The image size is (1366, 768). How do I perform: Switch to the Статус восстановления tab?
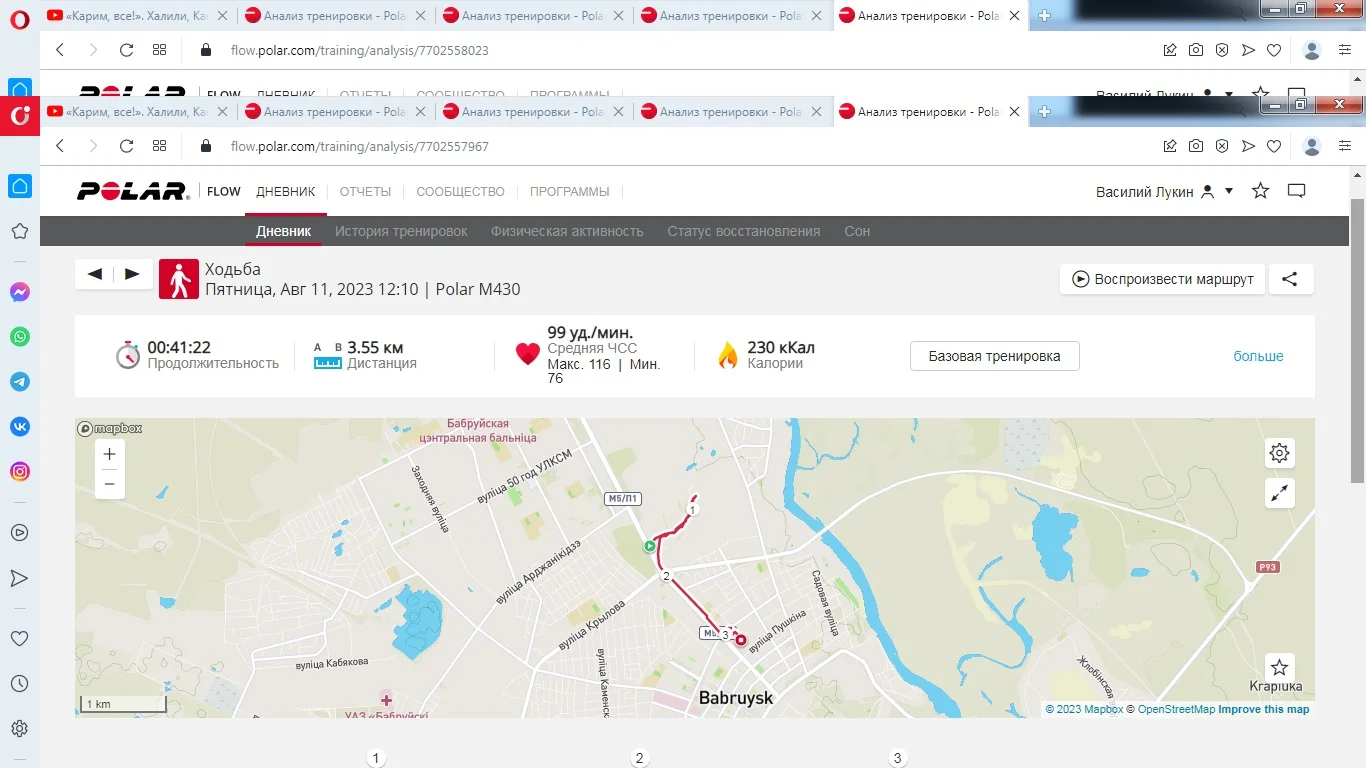click(x=744, y=231)
